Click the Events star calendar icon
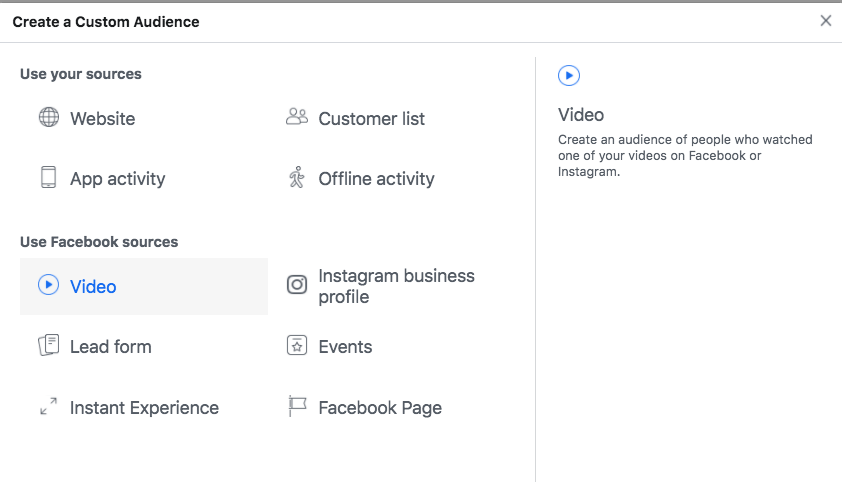The image size is (842, 482). point(296,345)
